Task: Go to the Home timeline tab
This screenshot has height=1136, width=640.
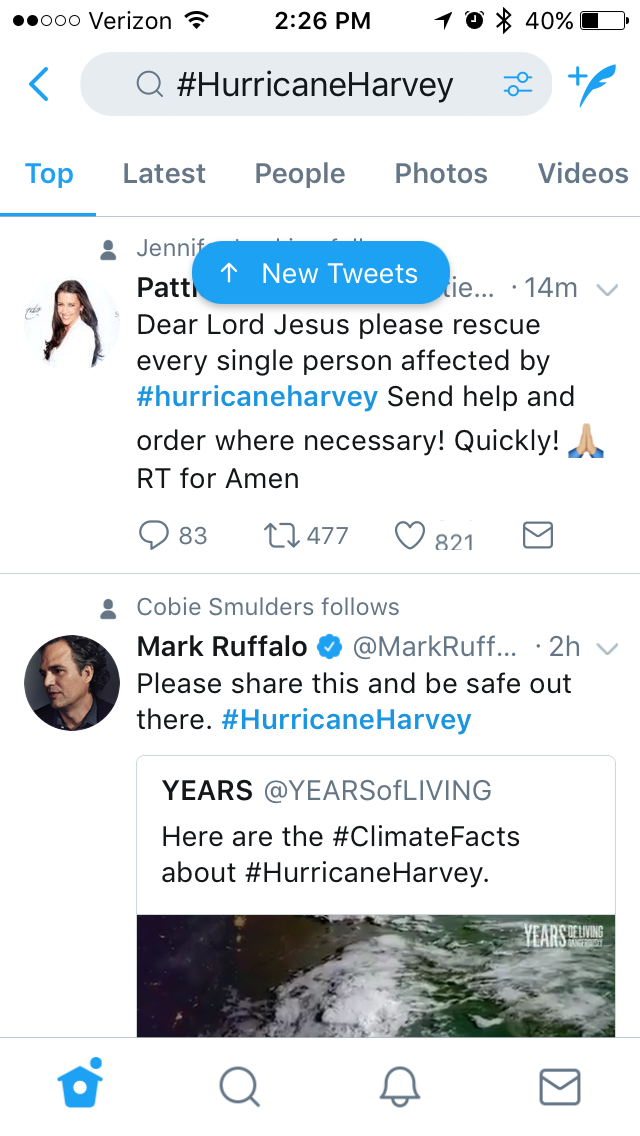Action: (80, 1085)
